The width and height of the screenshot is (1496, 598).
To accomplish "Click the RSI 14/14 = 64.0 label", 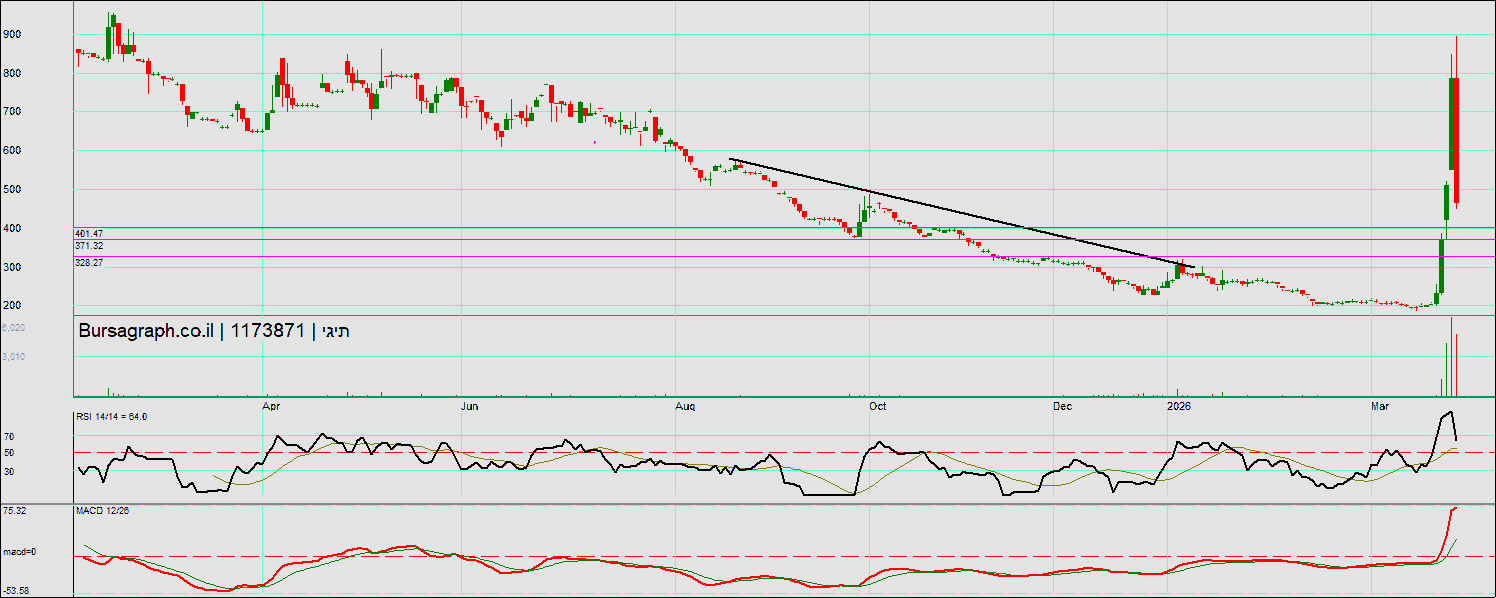I will click(112, 417).
